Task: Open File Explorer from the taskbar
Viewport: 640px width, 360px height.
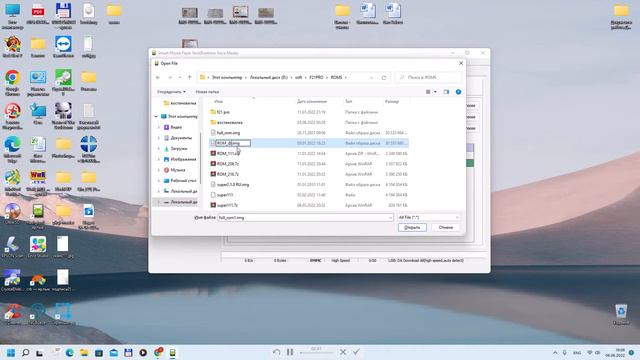Action: [84, 352]
